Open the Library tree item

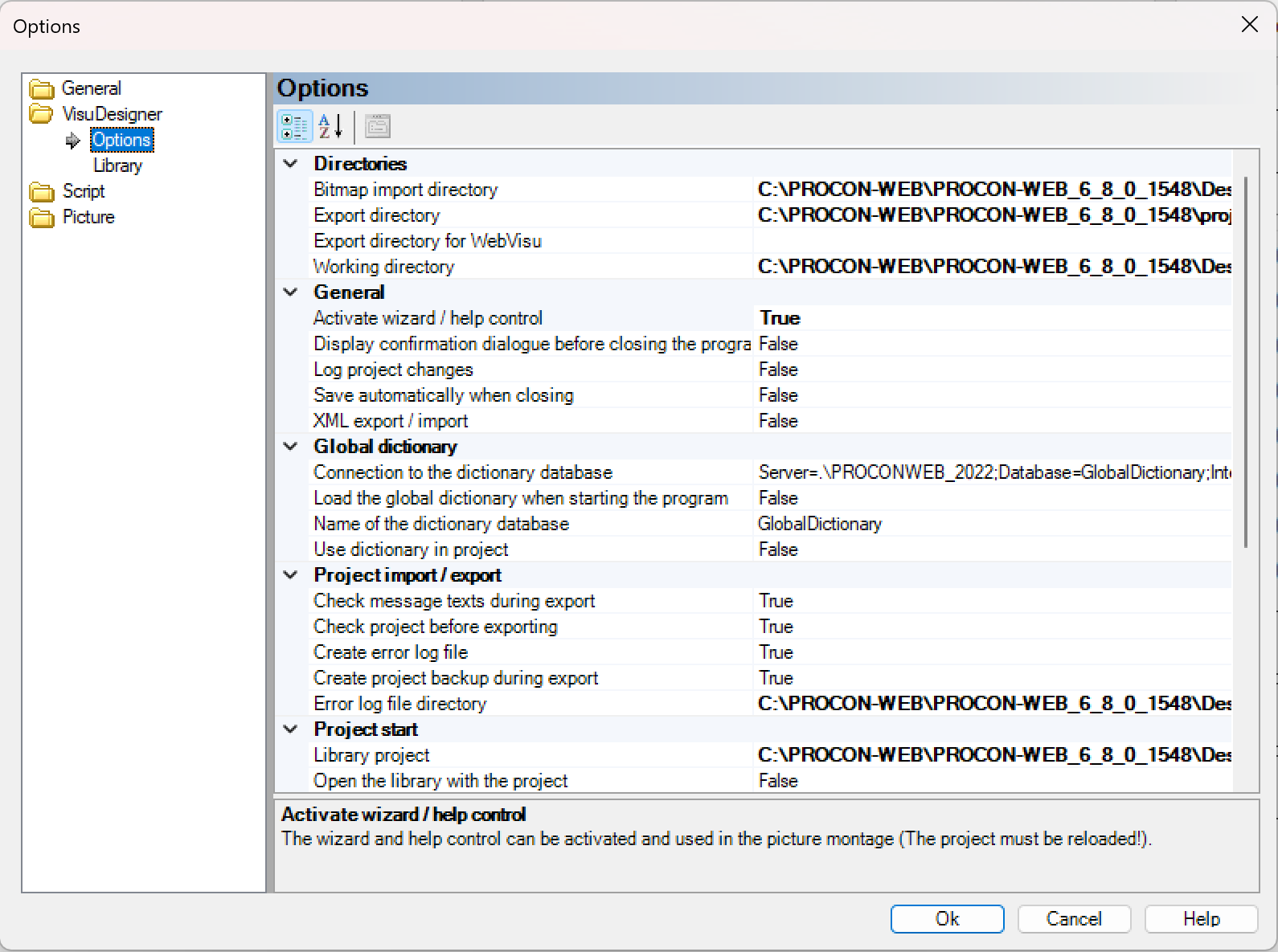tap(117, 165)
